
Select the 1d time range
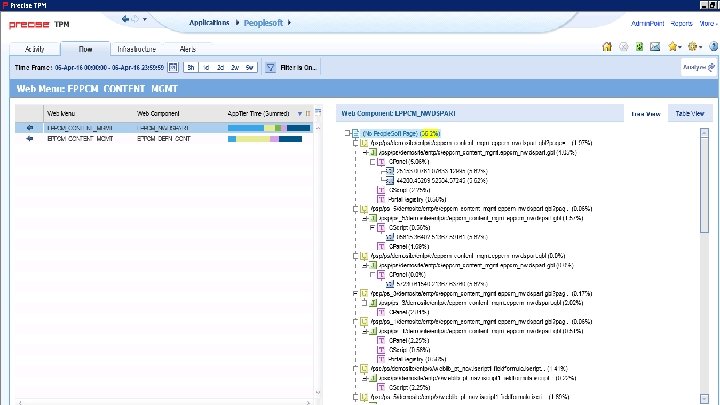[x=206, y=68]
